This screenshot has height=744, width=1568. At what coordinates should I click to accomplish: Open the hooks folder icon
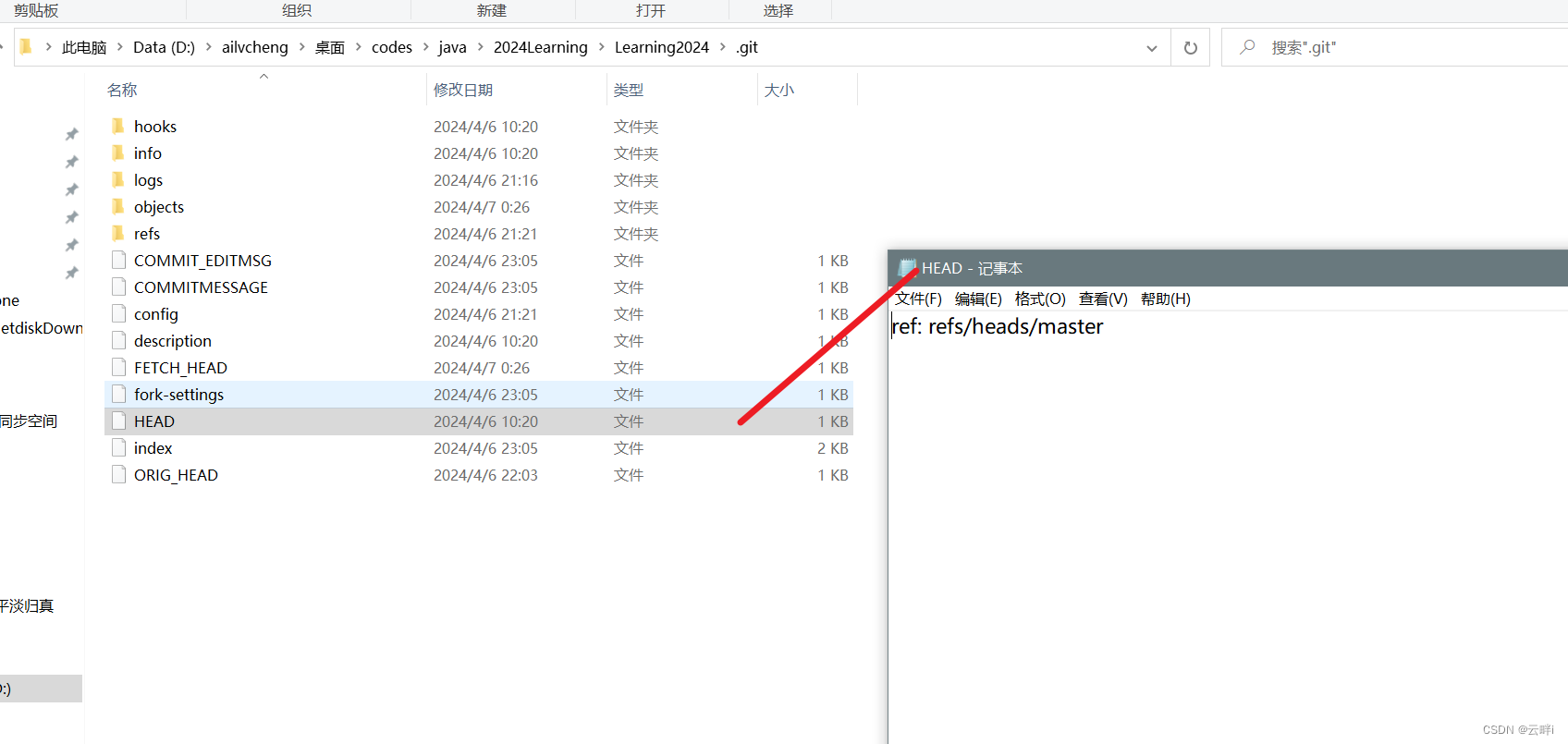click(x=118, y=126)
